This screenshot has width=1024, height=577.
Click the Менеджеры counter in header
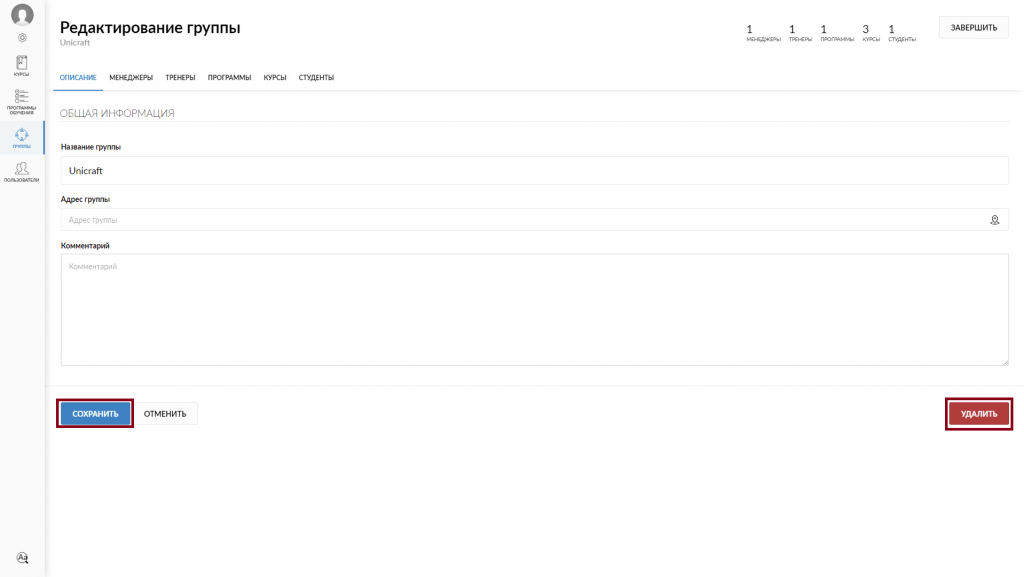(763, 33)
